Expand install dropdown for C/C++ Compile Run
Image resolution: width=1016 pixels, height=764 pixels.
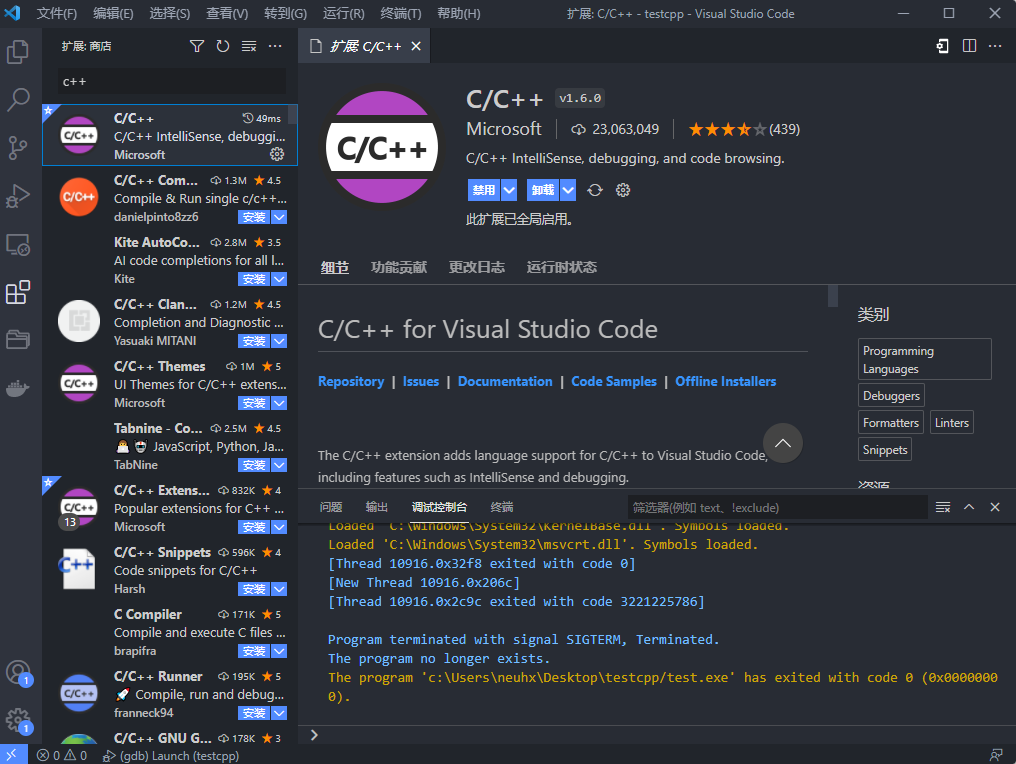[x=279, y=217]
